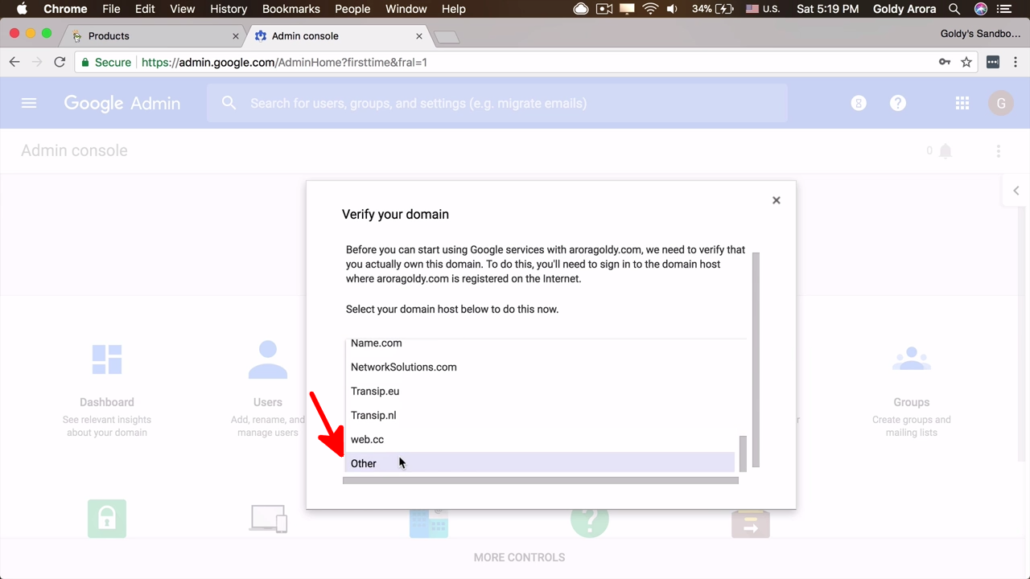This screenshot has width=1030, height=579.
Task: Click the Goldy's Sandbox profile button
Action: tap(980, 34)
